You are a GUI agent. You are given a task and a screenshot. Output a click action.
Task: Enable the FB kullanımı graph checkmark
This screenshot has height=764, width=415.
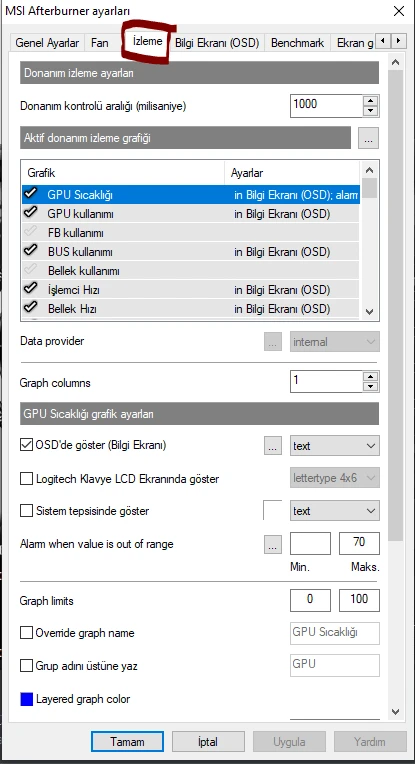(x=31, y=232)
